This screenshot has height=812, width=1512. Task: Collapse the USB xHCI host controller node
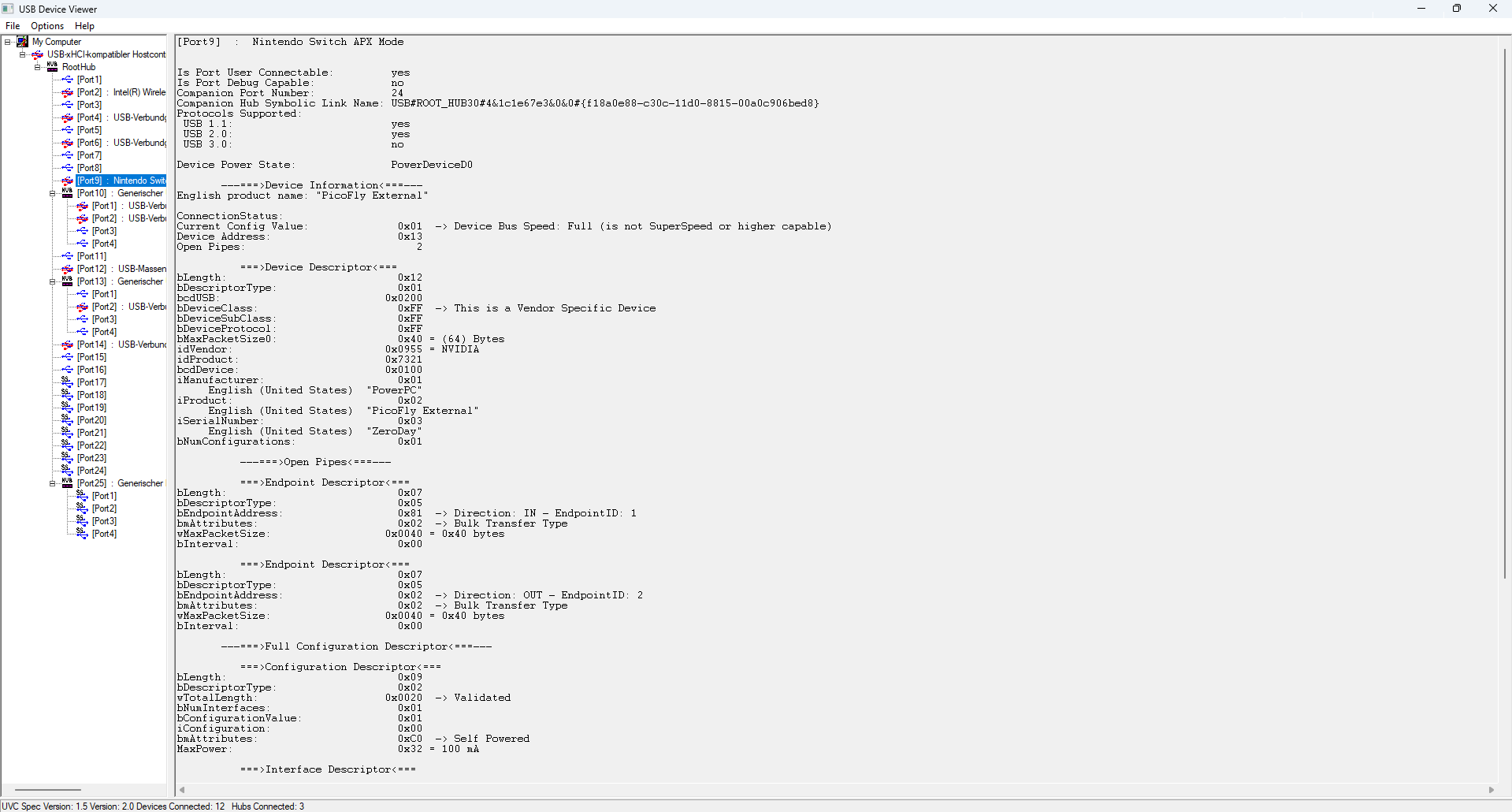[x=23, y=54]
